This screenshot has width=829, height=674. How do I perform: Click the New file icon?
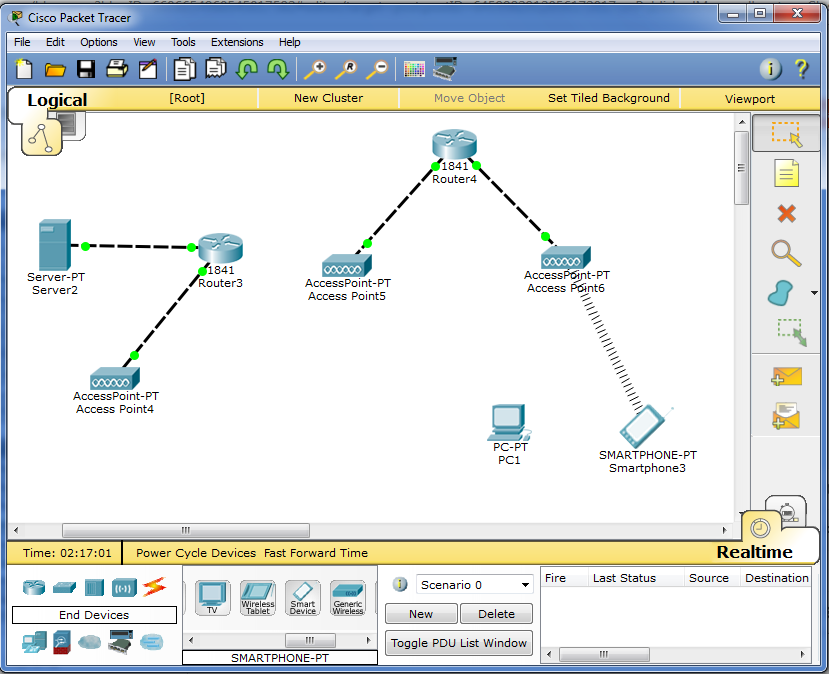pyautogui.click(x=24, y=69)
